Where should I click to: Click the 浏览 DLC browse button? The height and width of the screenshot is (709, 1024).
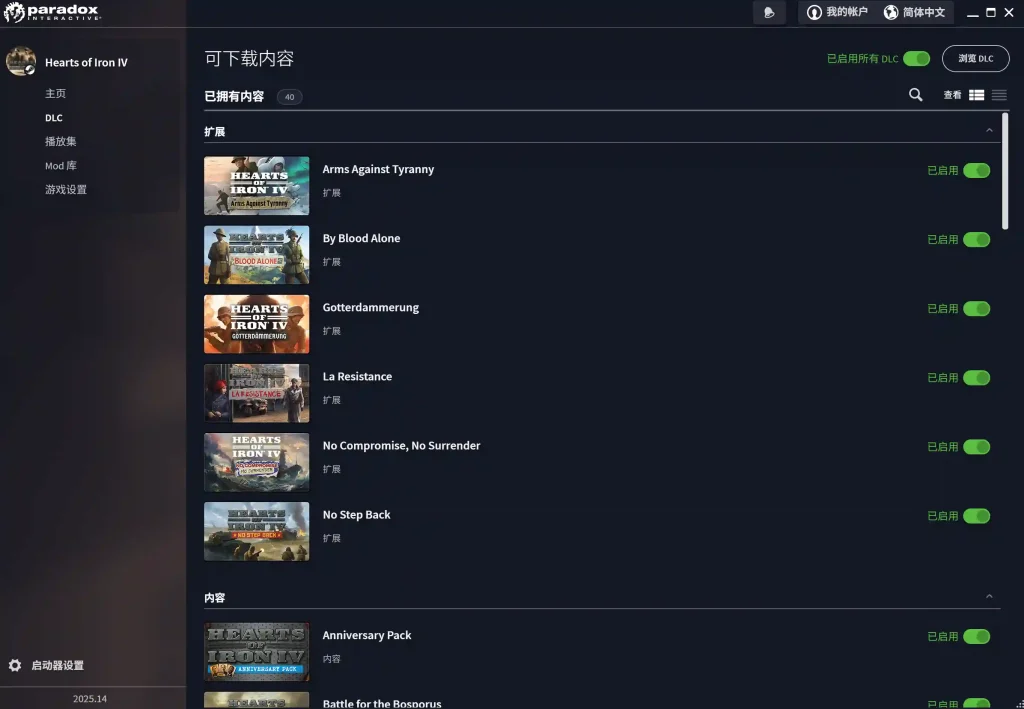[x=975, y=59]
